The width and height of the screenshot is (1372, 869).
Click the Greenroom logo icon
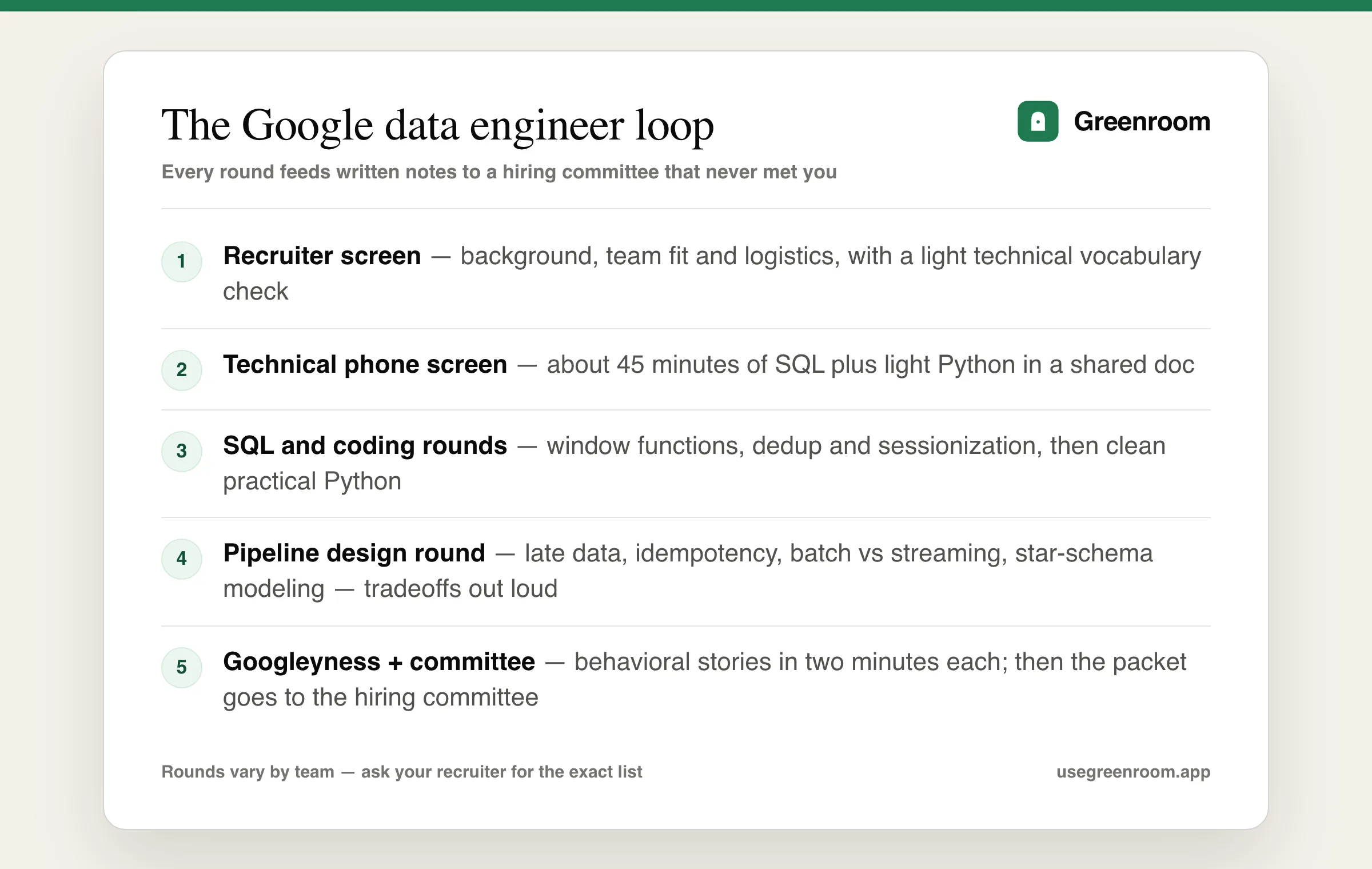pyautogui.click(x=1038, y=121)
